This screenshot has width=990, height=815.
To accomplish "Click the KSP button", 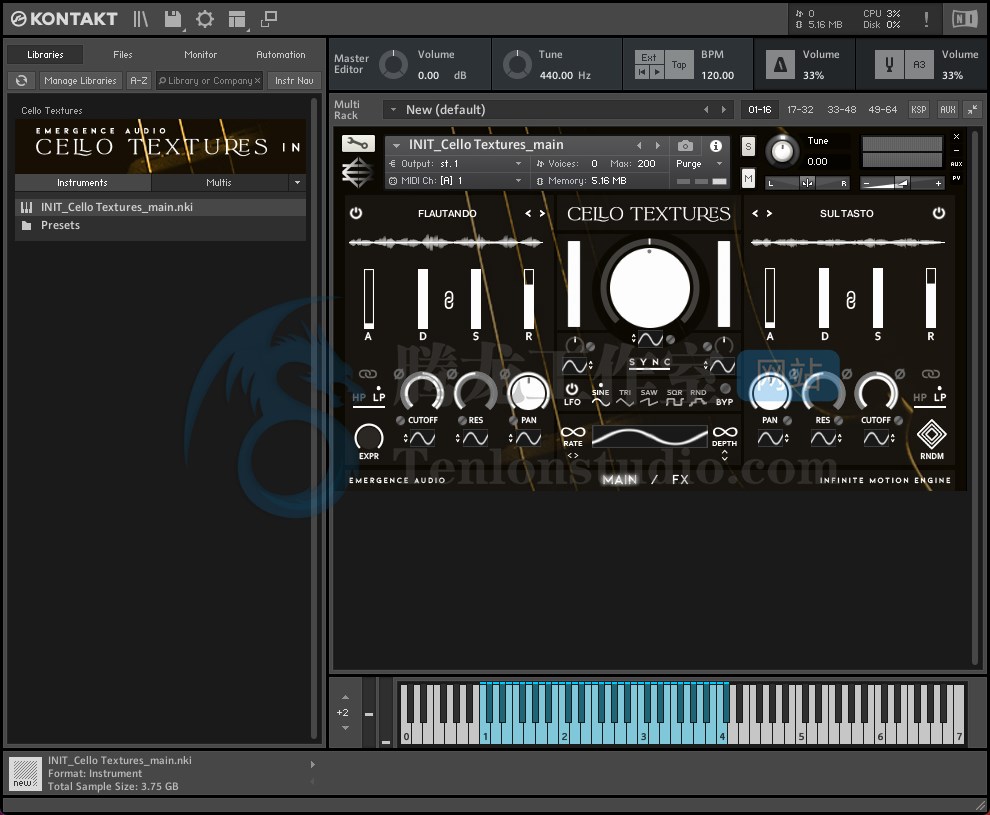I will 919,110.
